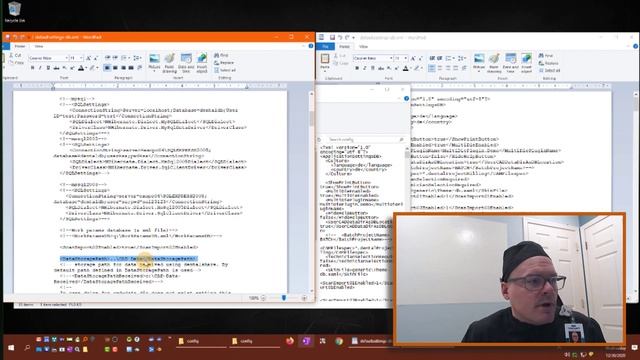The height and width of the screenshot is (360, 640).
Task: Open font size dropdown in right WordPad
Action: [406, 58]
